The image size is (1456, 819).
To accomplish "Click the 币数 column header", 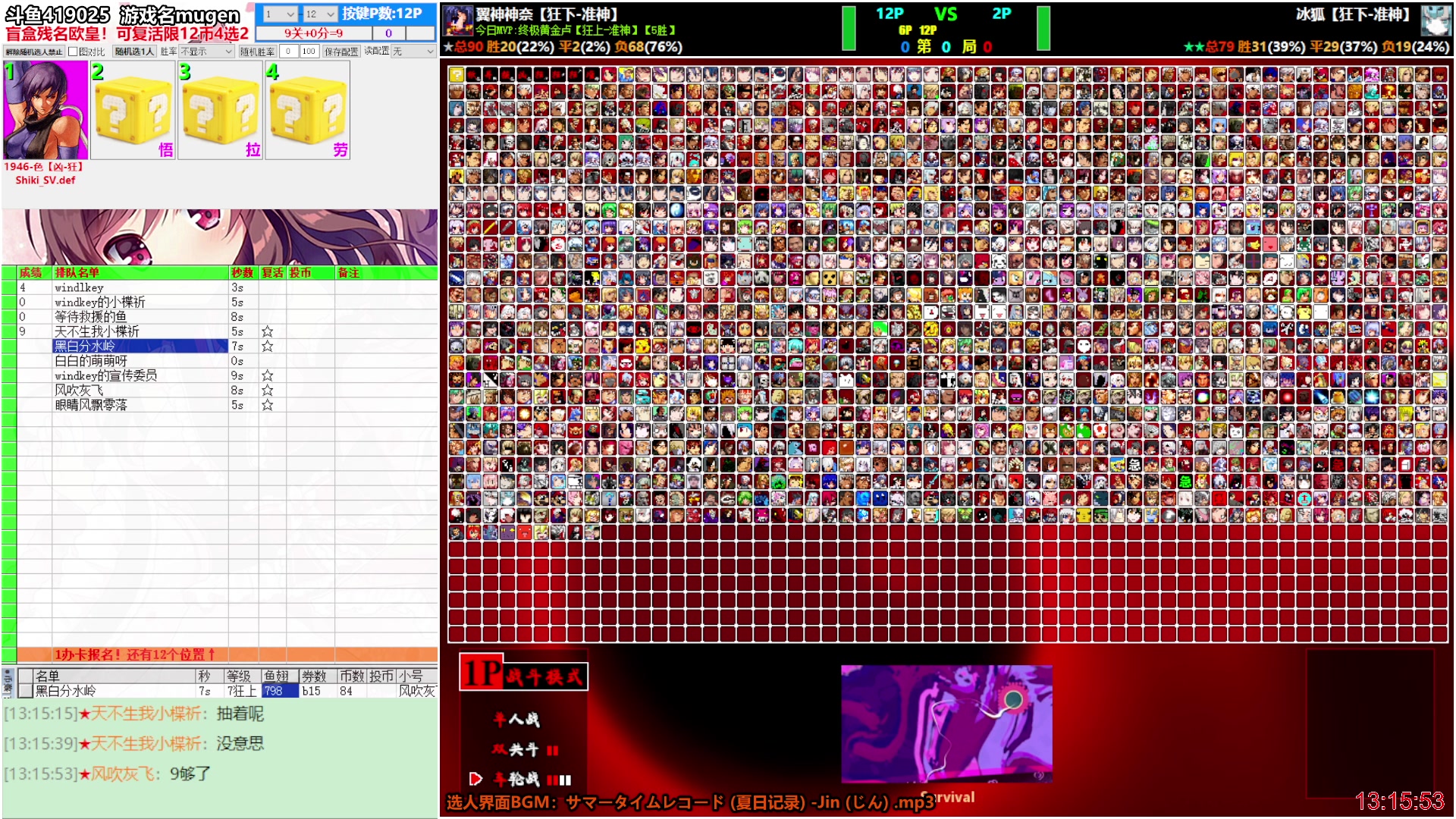I will coord(352,676).
